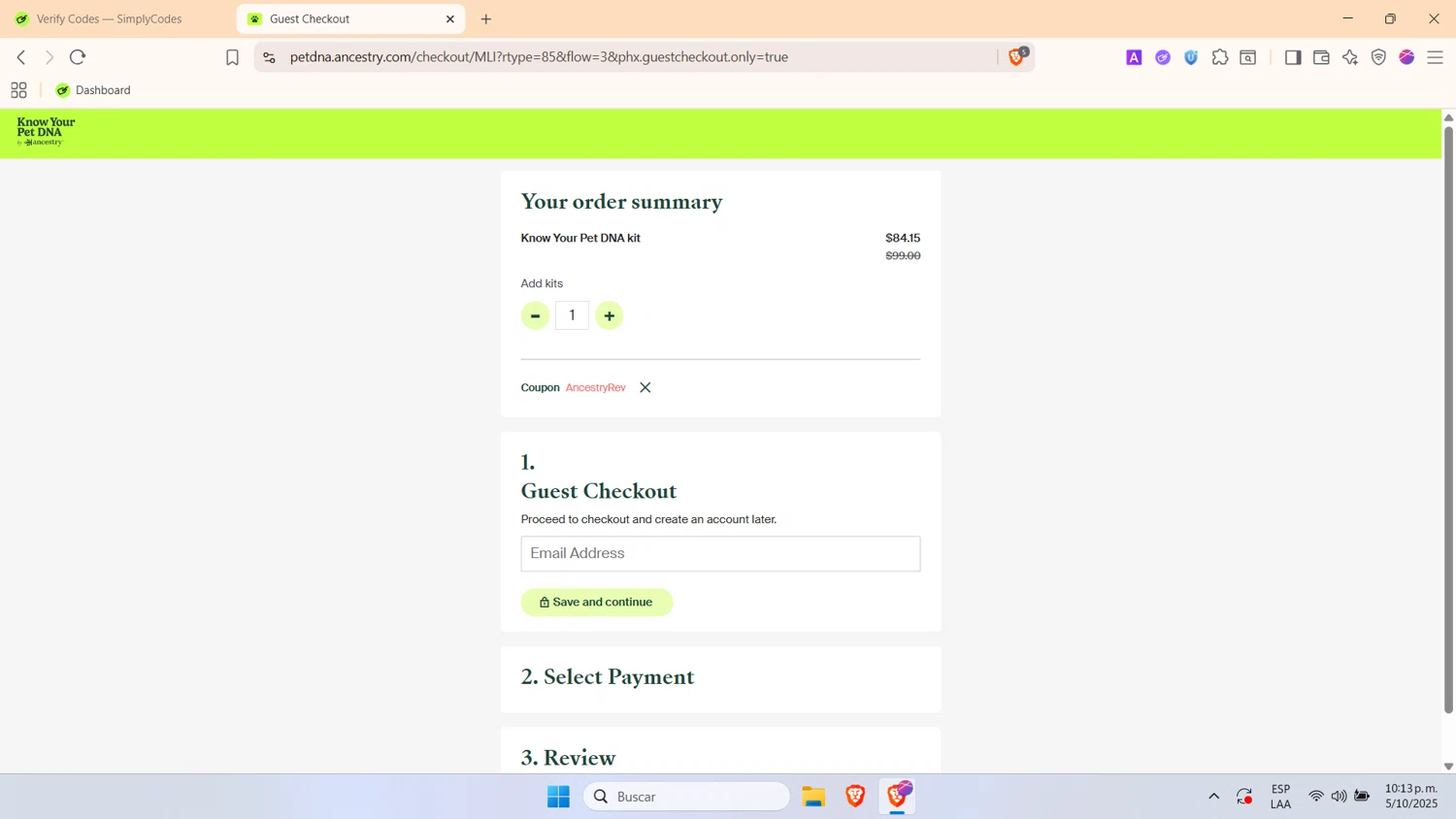Open the apps grid in bookmarks bar
The height and width of the screenshot is (819, 1456).
pos(18,90)
